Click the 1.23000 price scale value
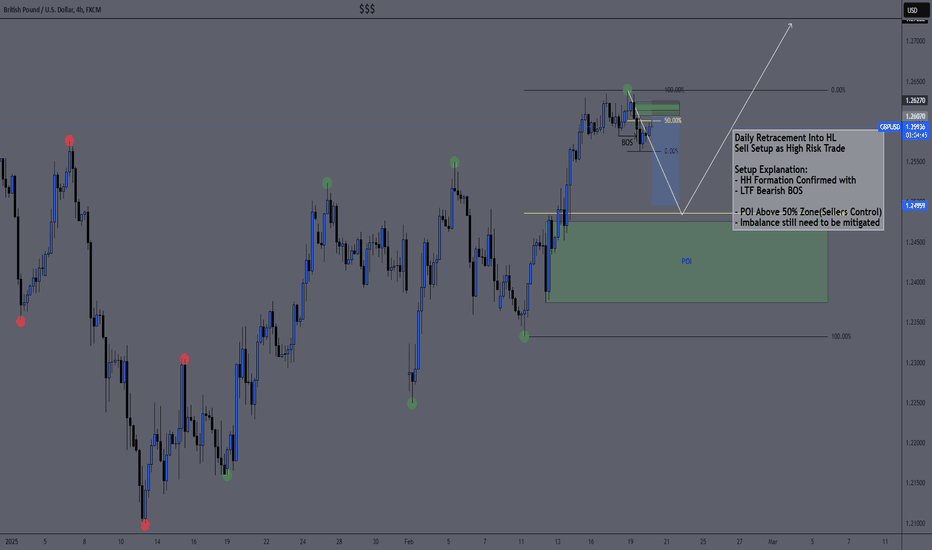Screen dimensions: 932x550 915,363
